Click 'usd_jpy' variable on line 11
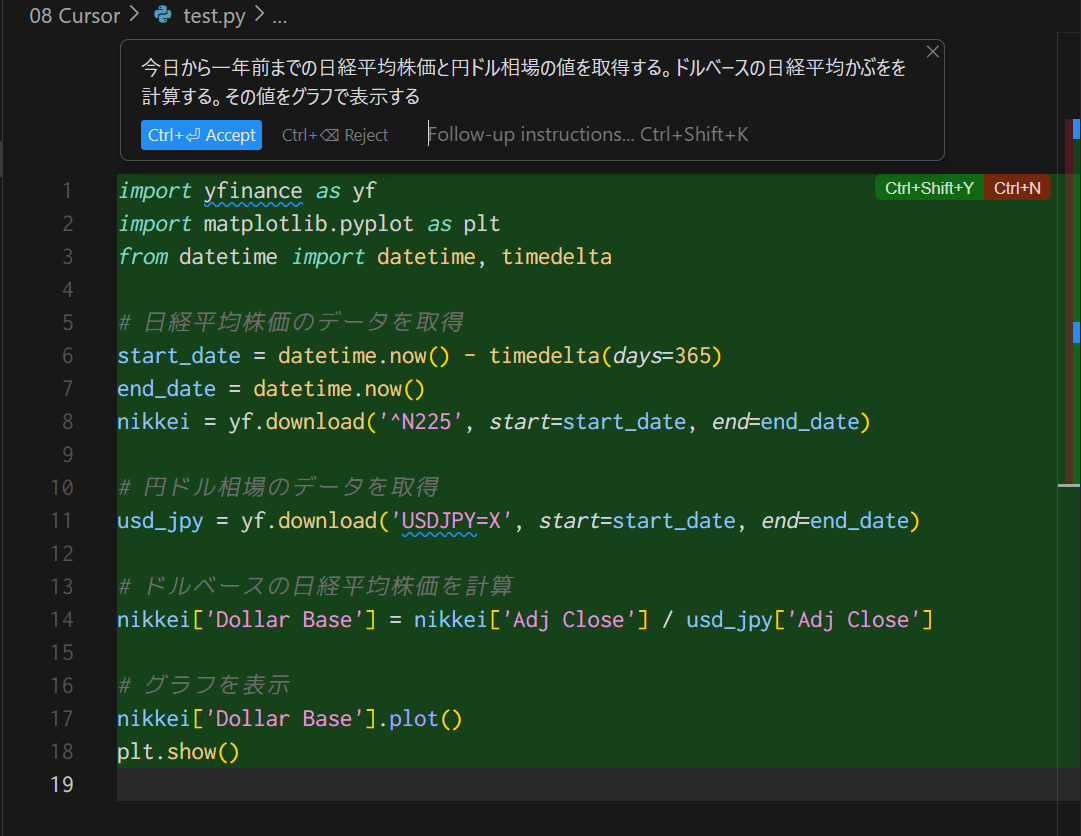 [x=160, y=521]
